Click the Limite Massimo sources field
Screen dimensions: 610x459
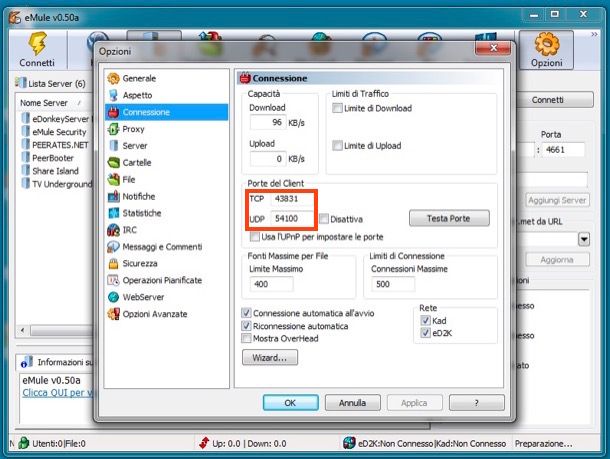[272, 284]
